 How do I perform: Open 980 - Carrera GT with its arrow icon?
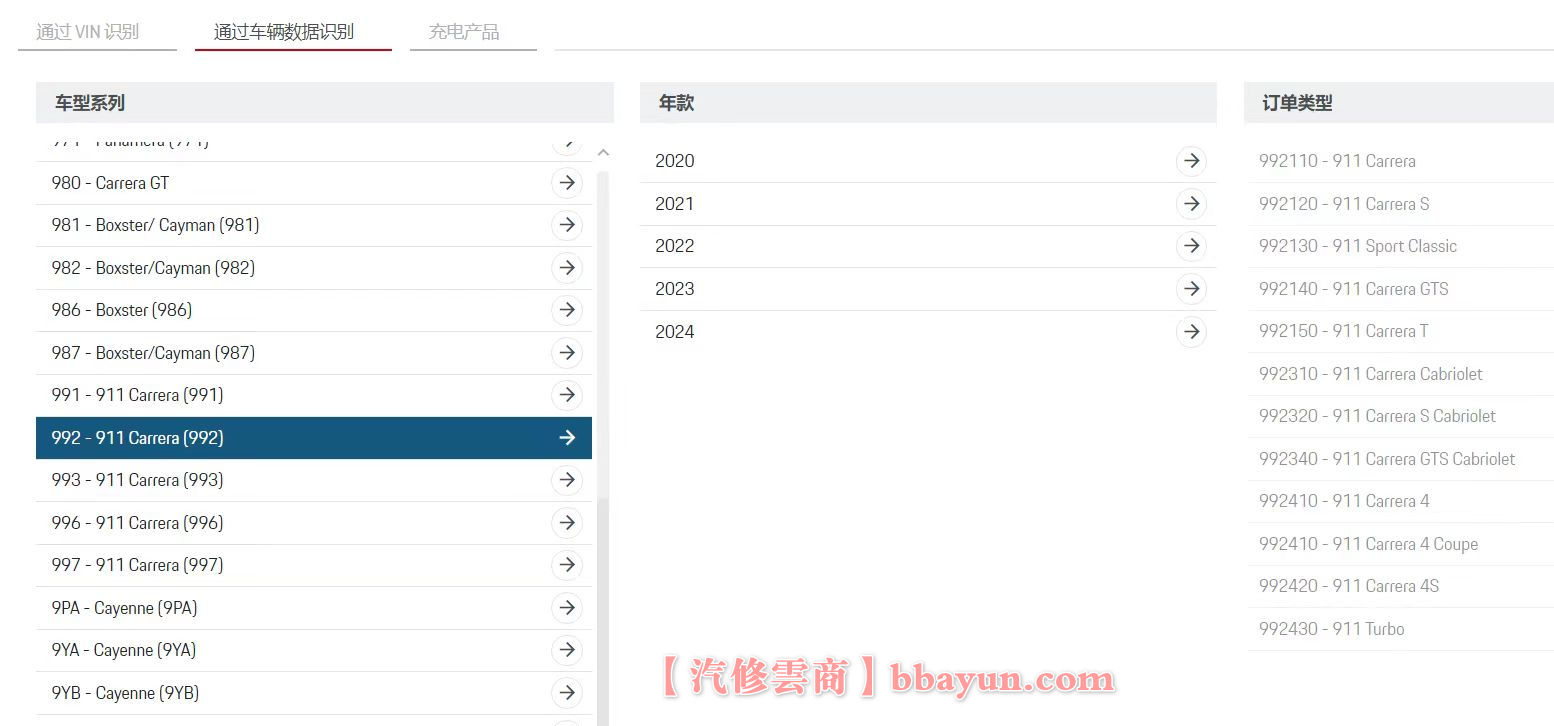click(567, 182)
